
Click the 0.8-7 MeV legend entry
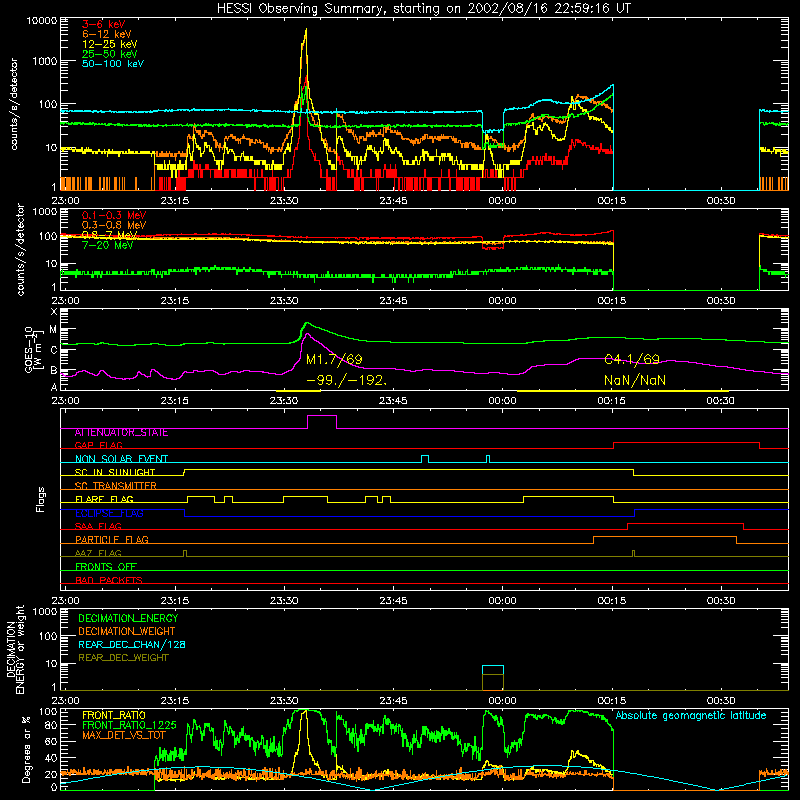pyautogui.click(x=110, y=235)
